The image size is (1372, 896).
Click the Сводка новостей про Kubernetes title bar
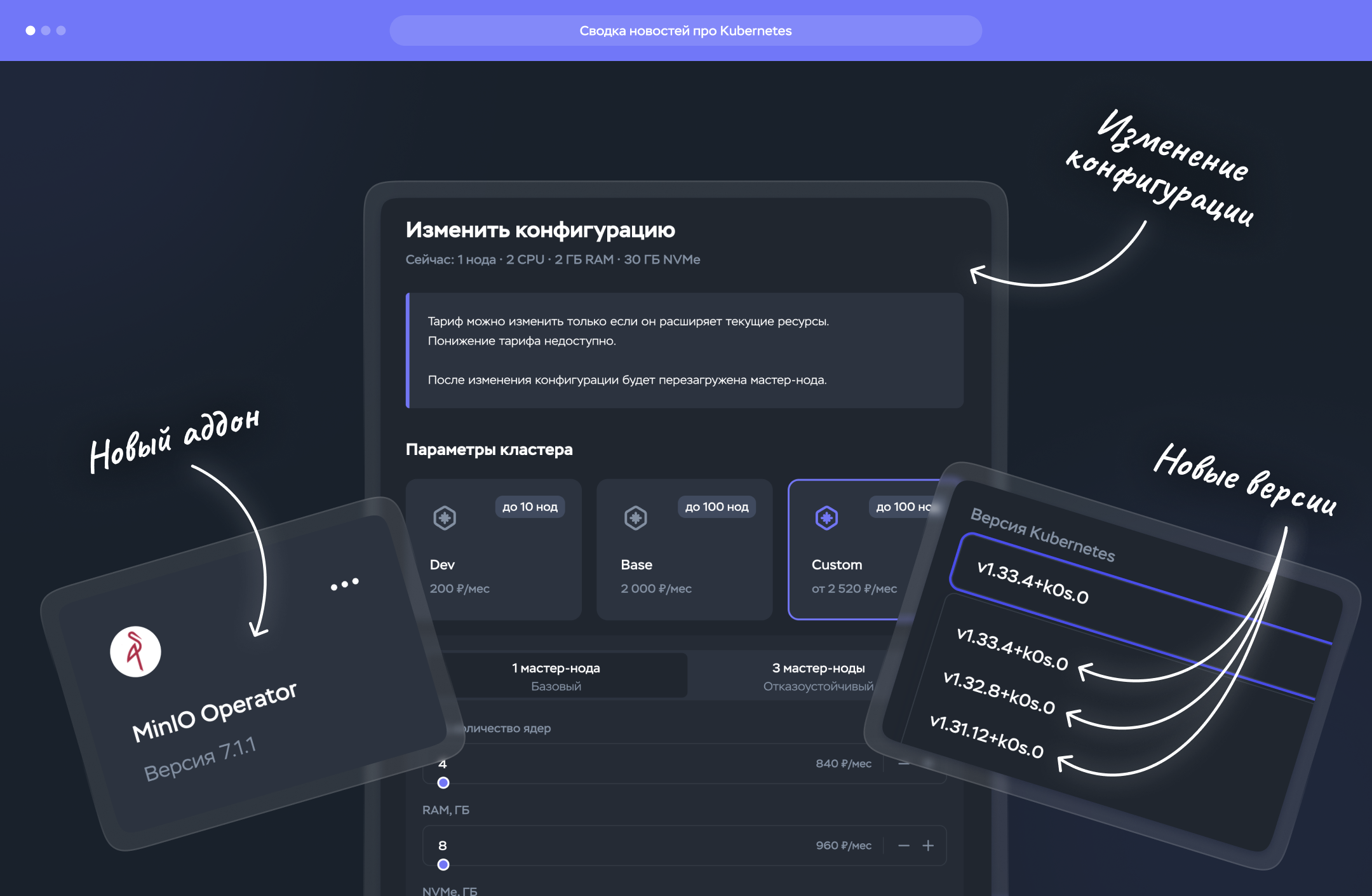coord(685,31)
